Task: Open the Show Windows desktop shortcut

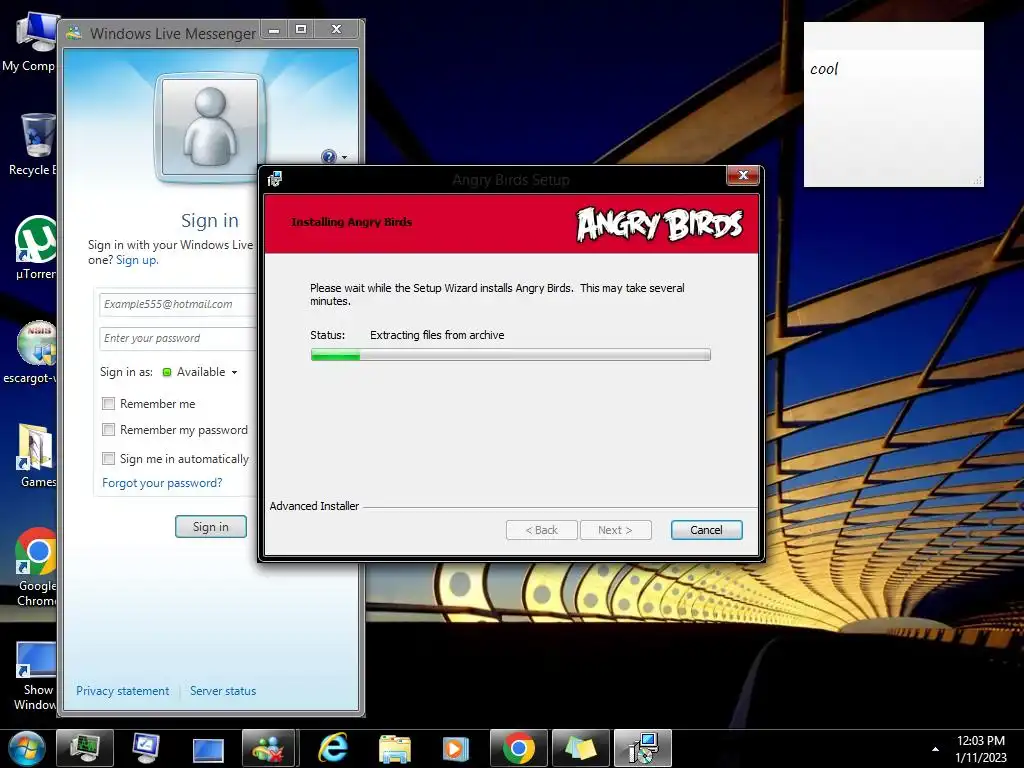Action: pyautogui.click(x=34, y=677)
